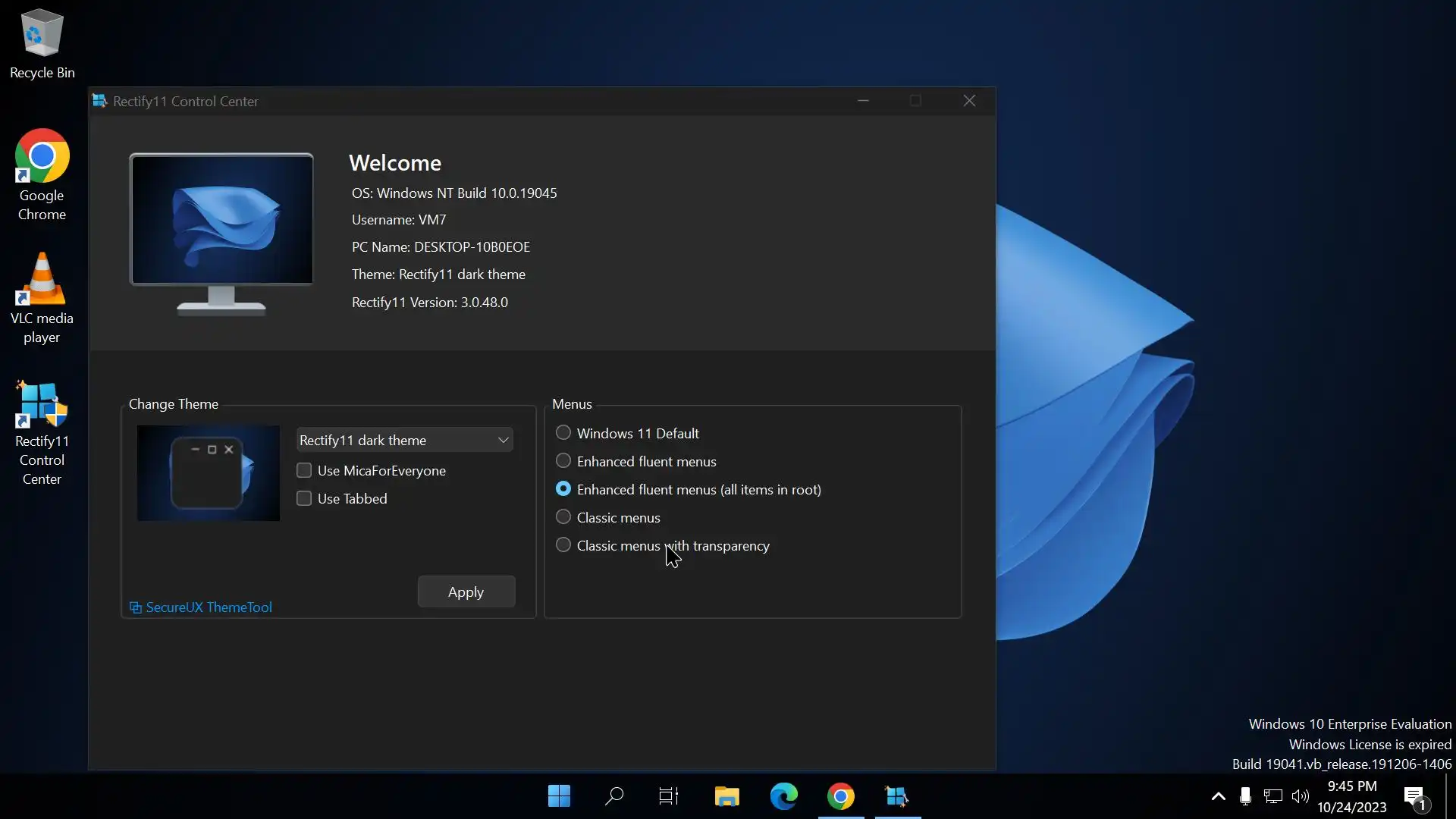Viewport: 1456px width, 819px height.
Task: Expand the Rectify11 dark theme dropdown
Action: tap(404, 441)
